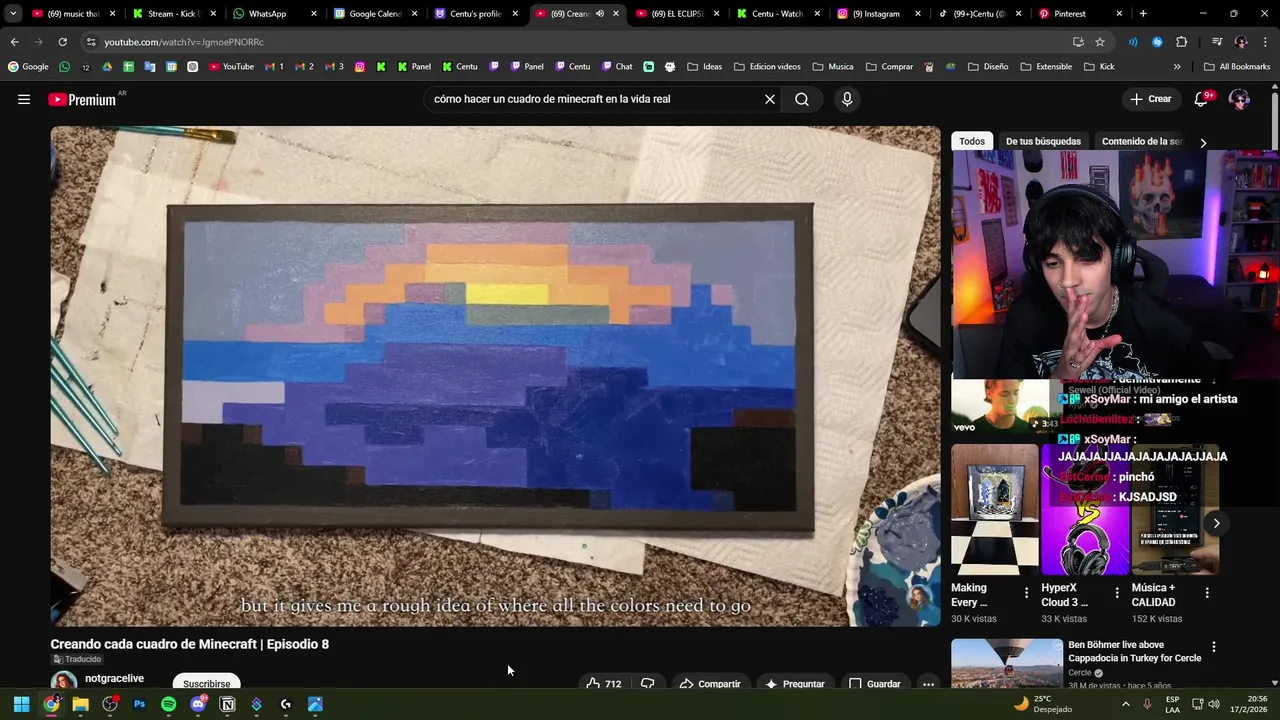Open a new browser tab
The height and width of the screenshot is (720, 1280).
coord(1143,14)
